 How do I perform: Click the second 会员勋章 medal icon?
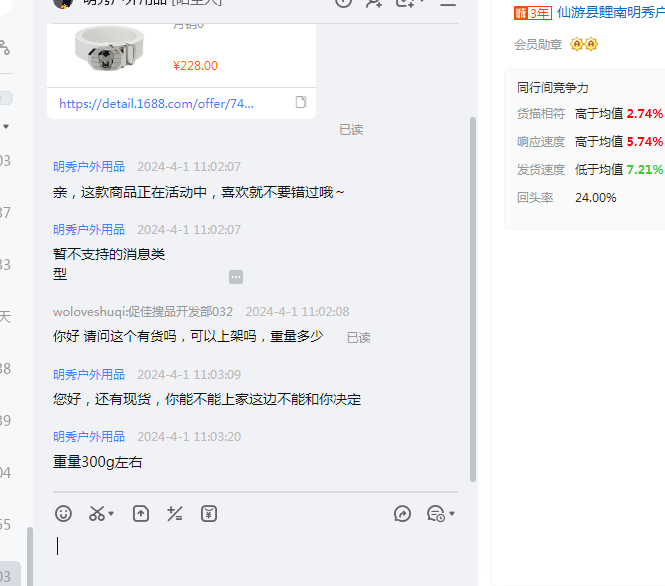coord(591,44)
